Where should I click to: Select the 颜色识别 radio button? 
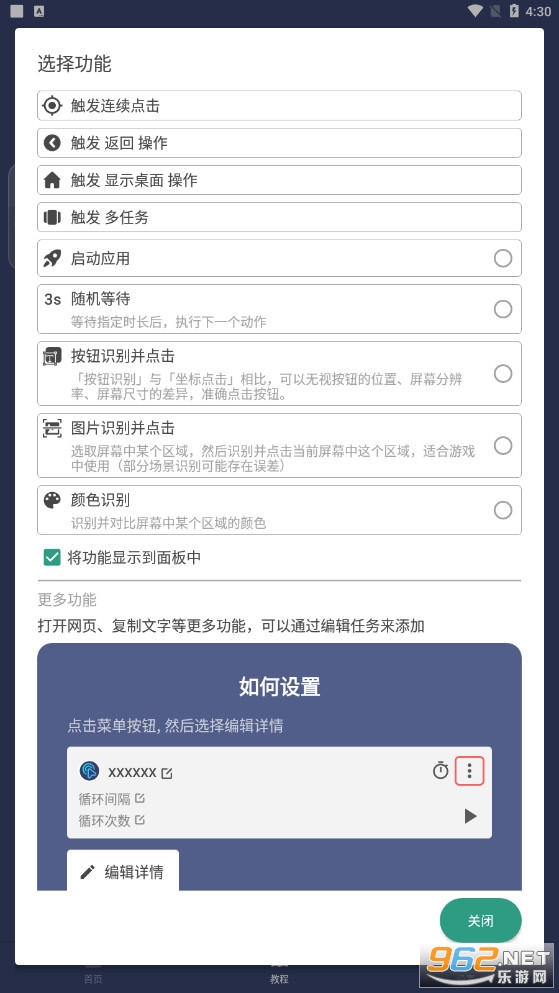coord(503,510)
